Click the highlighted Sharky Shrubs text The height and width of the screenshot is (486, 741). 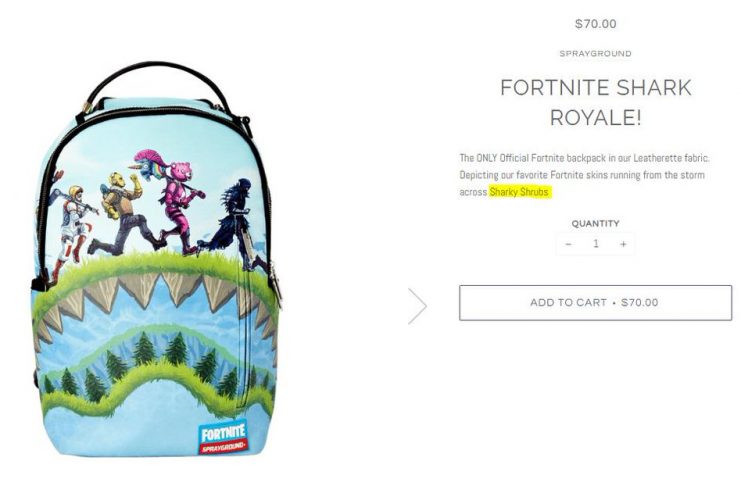[x=519, y=192]
